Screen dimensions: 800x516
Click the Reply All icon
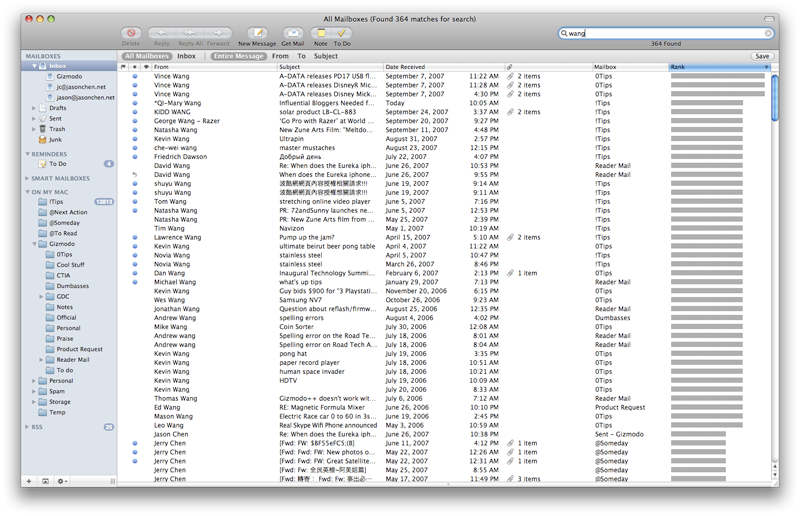point(190,33)
